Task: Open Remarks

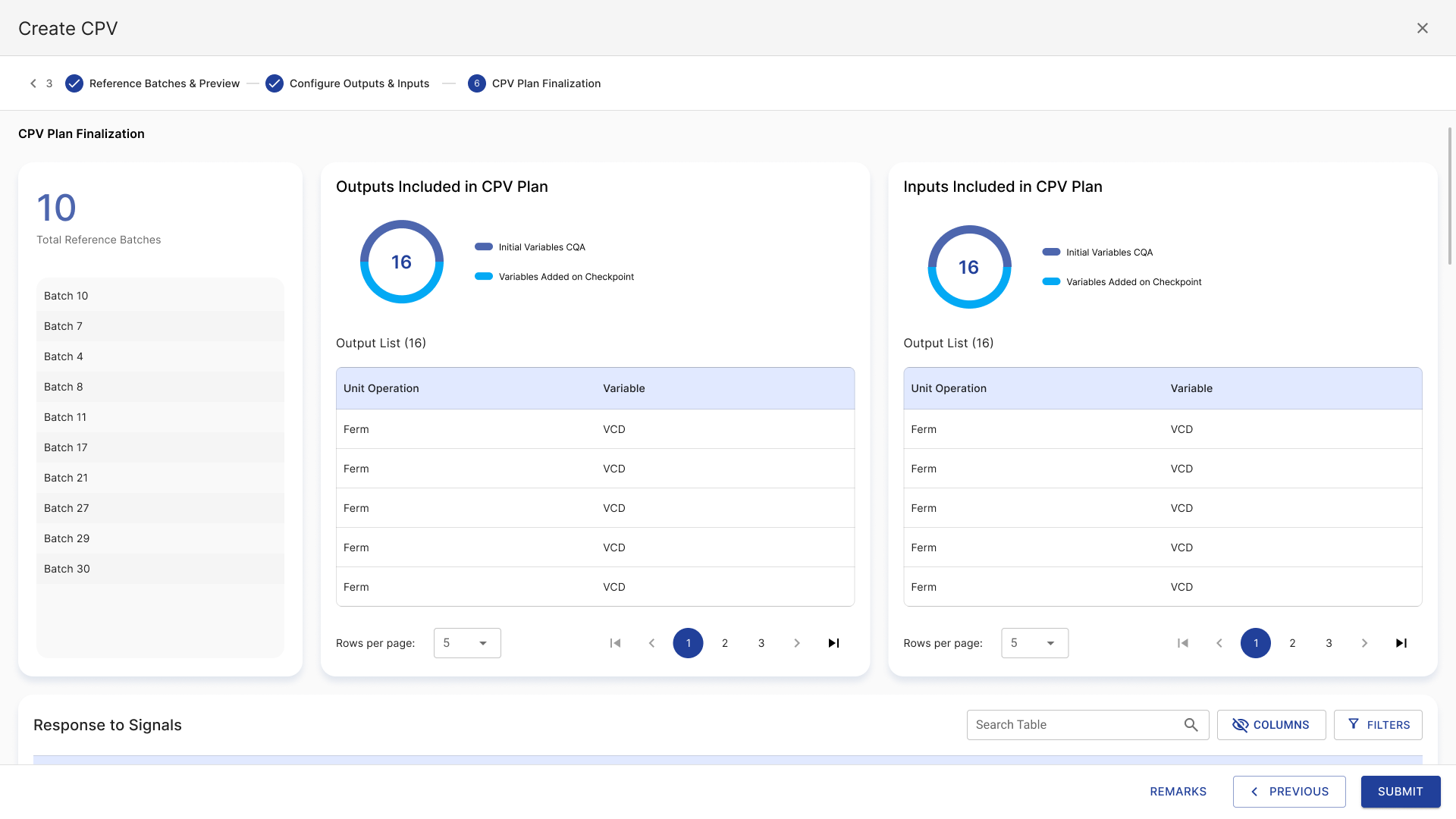Action: 1178,792
